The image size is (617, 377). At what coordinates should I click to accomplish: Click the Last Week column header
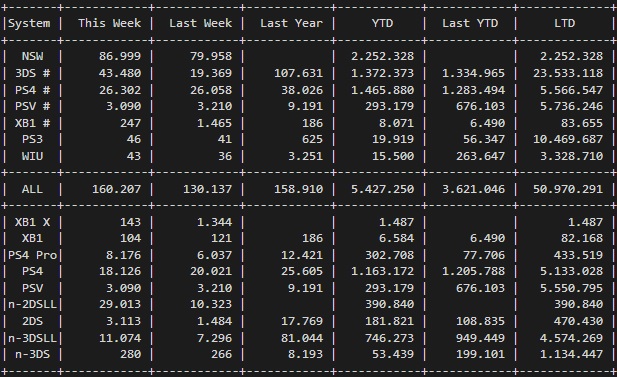[x=200, y=23]
